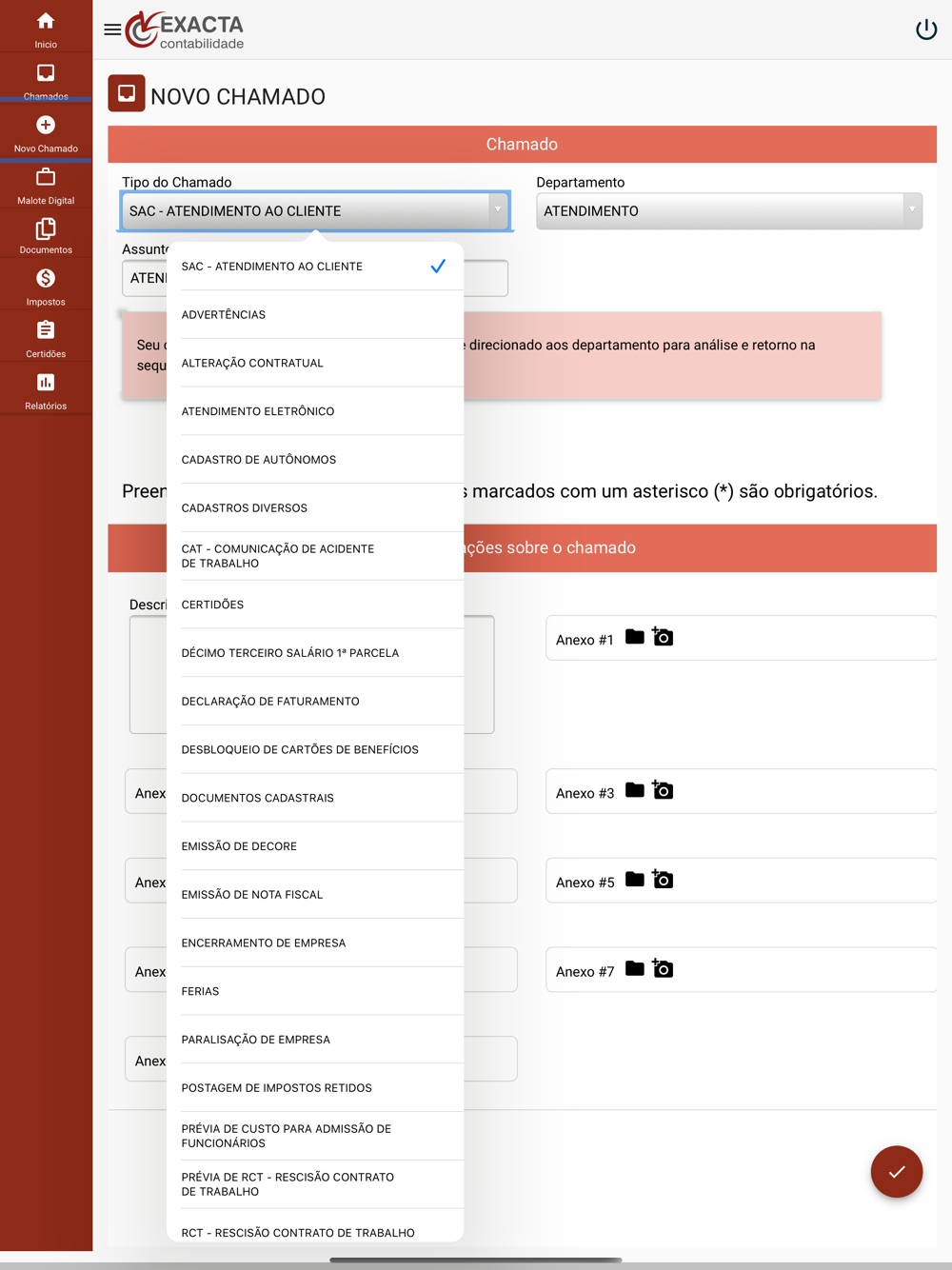
Task: Click the Tipo do Chamado label
Action: tap(177, 183)
